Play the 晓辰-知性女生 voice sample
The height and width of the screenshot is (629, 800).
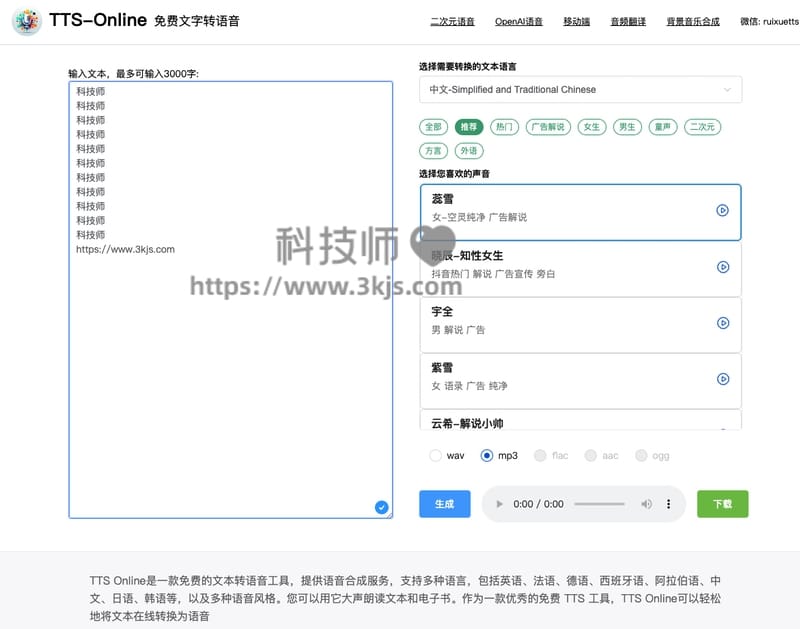pos(722,267)
